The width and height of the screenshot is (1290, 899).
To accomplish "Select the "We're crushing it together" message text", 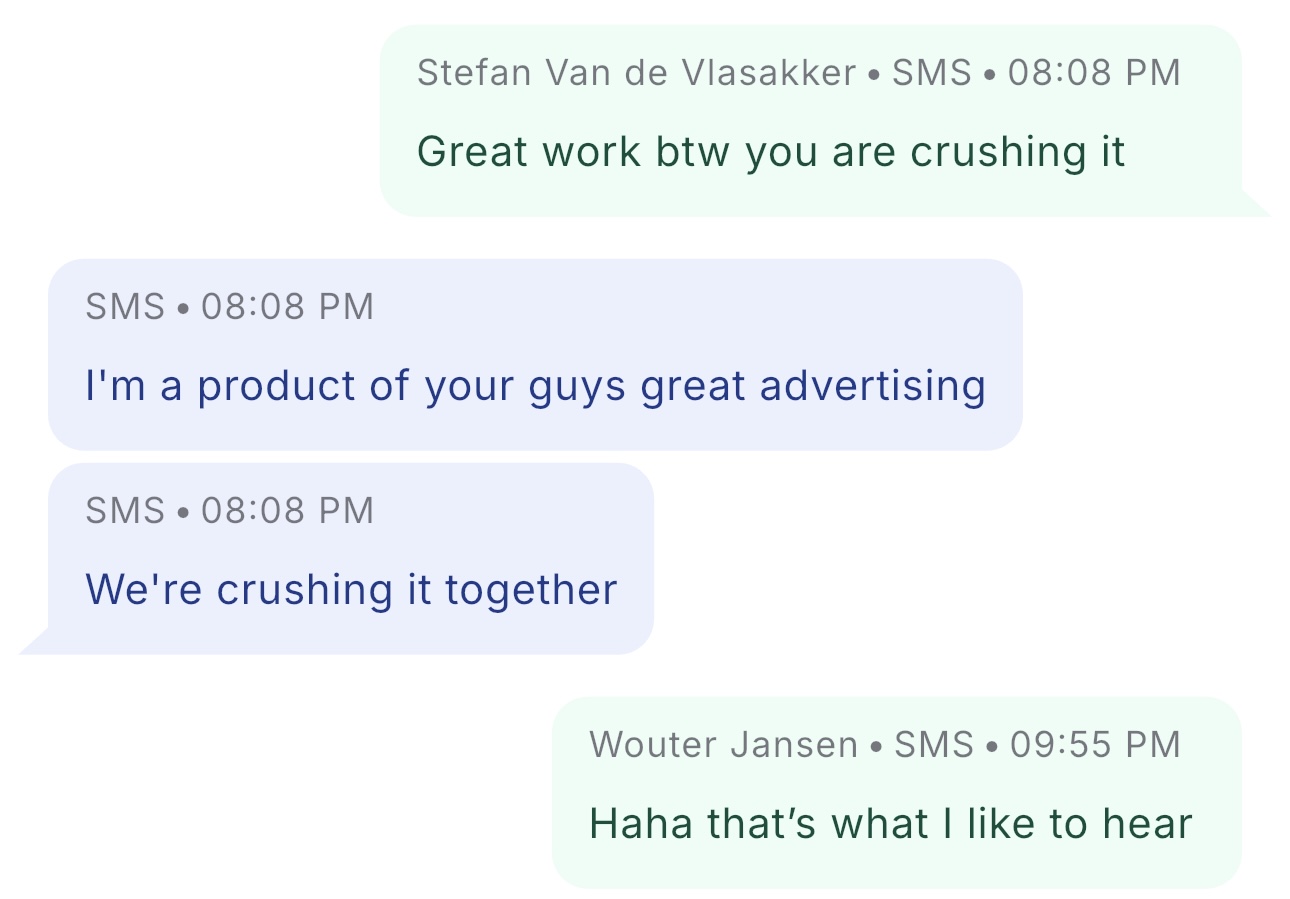I will point(351,590).
